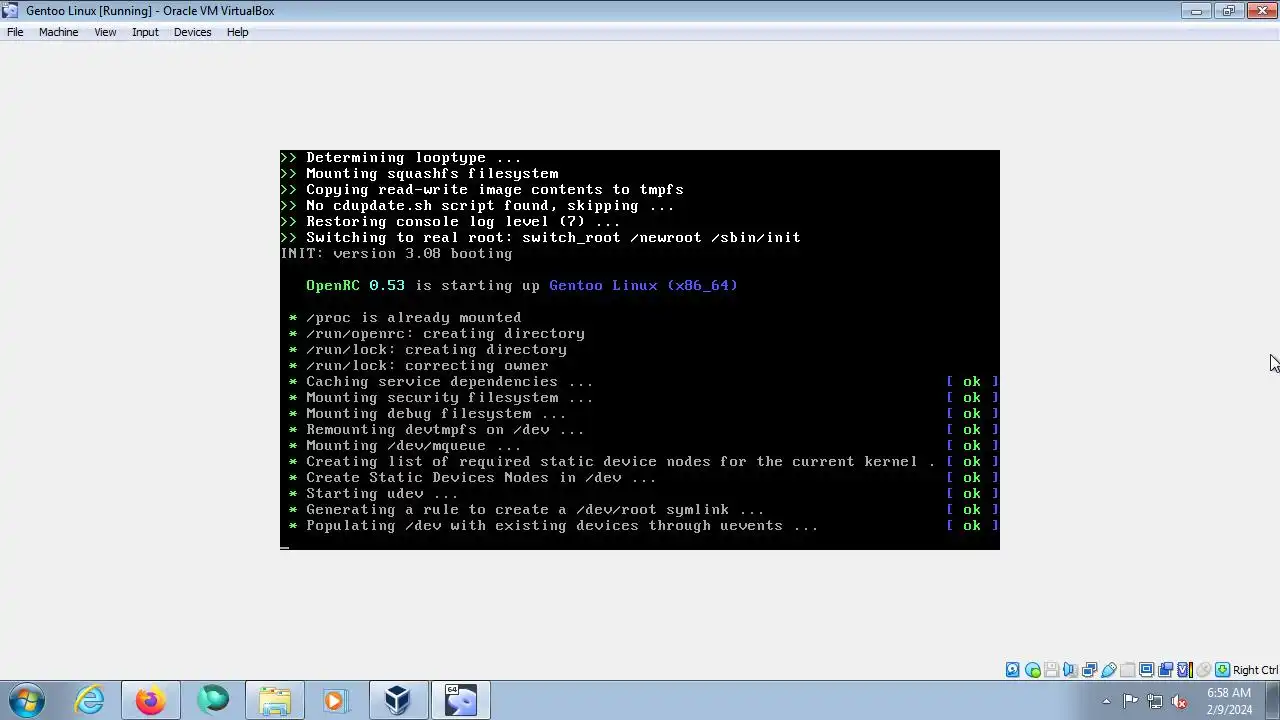Switch to the running VM taskbar button
Viewport: 1280px width, 720px height.
click(x=460, y=700)
